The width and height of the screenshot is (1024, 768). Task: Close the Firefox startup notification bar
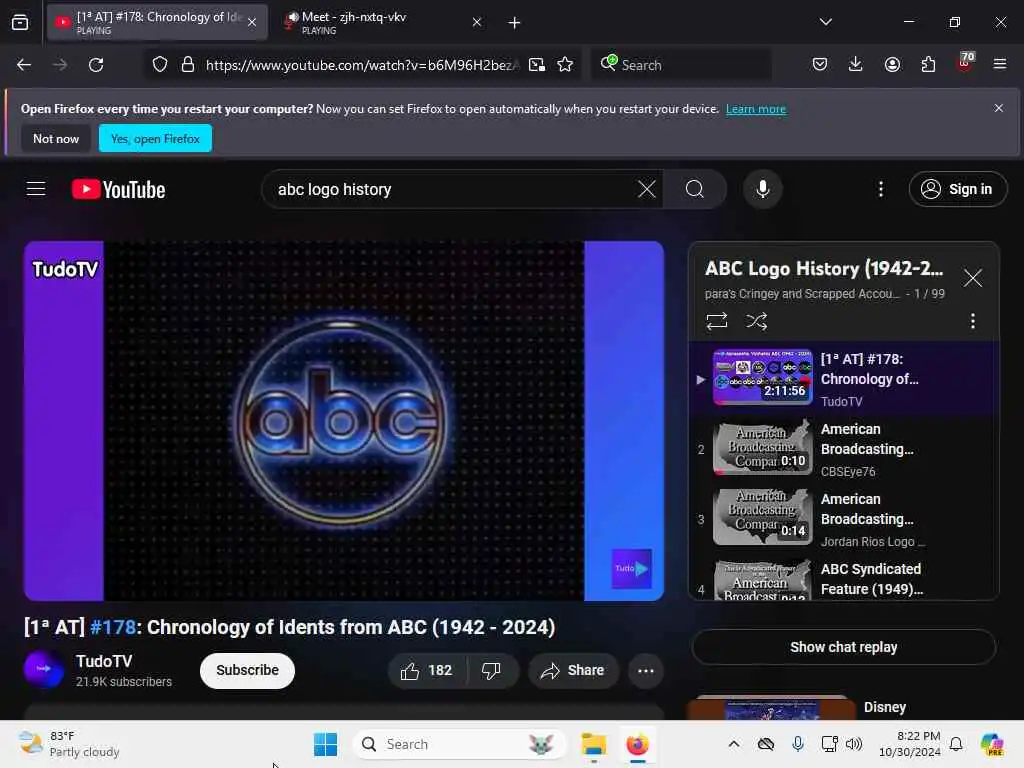(999, 108)
